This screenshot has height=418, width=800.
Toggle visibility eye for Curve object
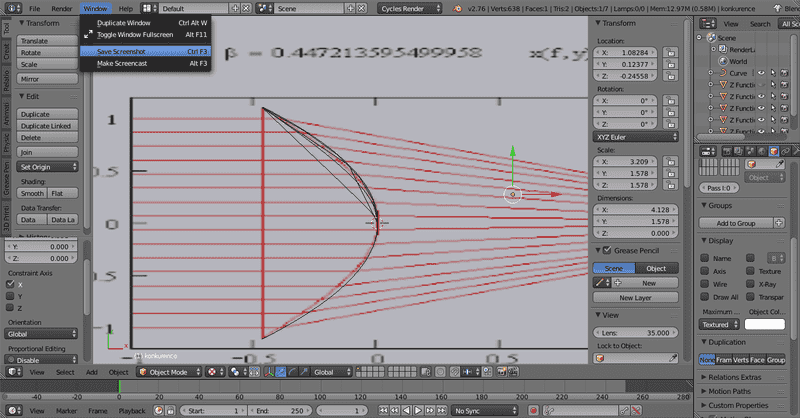pos(761,73)
